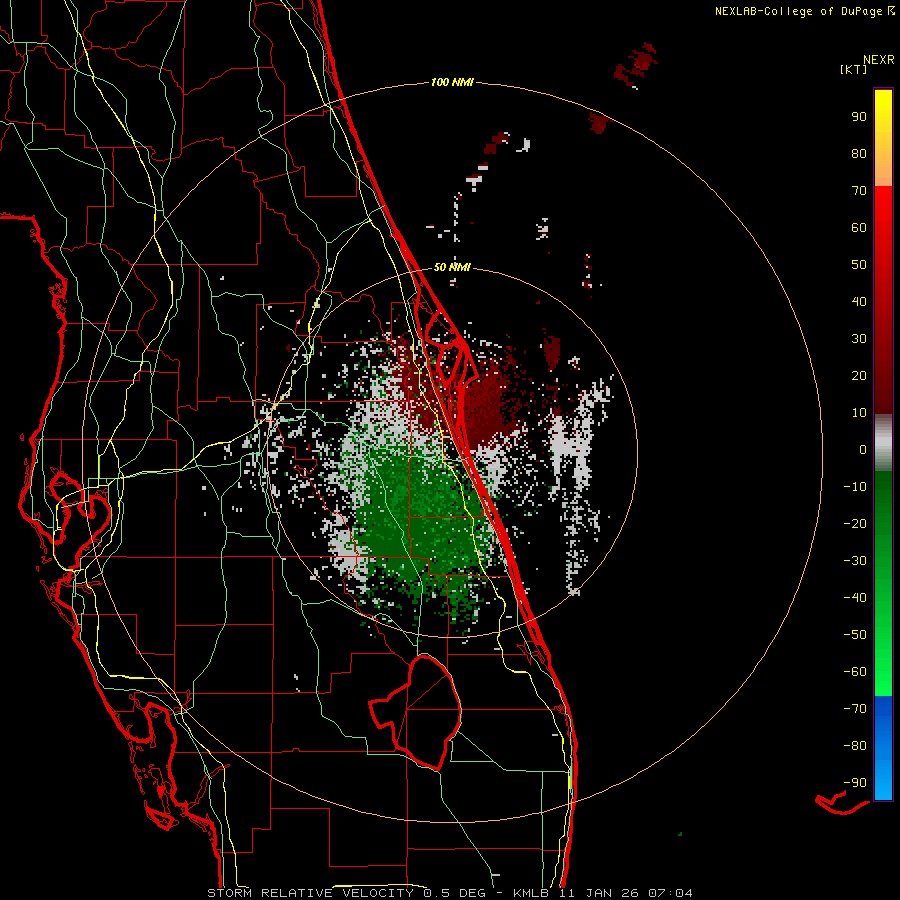Click the -10 scale value

pyautogui.click(x=855, y=487)
